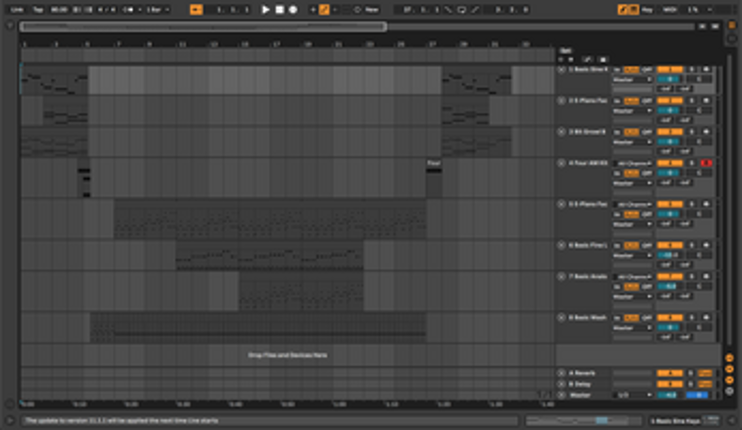The image size is (742, 430).
Task: Toggle the MIDI map mode switch
Action: [669, 9]
